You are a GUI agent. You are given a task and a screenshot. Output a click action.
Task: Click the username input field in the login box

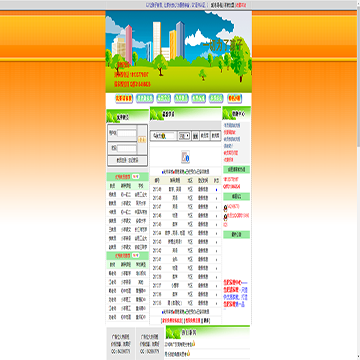point(127,133)
